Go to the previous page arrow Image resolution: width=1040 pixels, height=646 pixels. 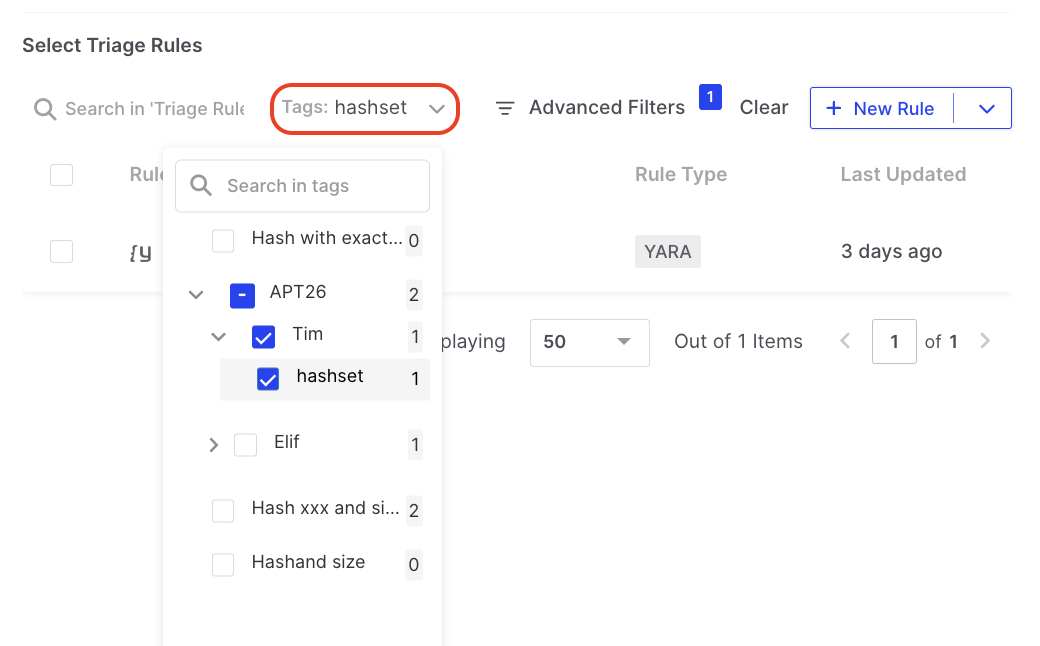pos(845,341)
